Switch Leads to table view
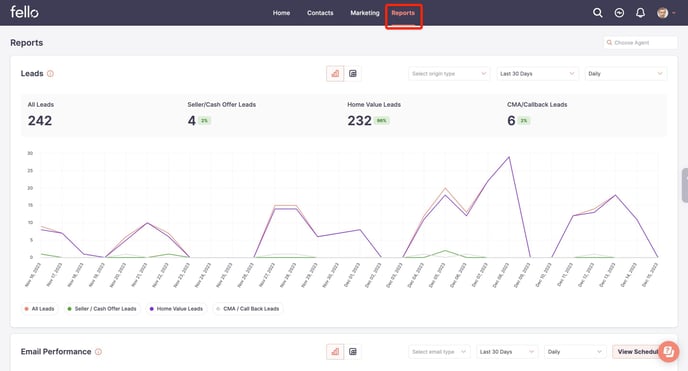Viewport: 688px width, 371px height. click(x=353, y=74)
